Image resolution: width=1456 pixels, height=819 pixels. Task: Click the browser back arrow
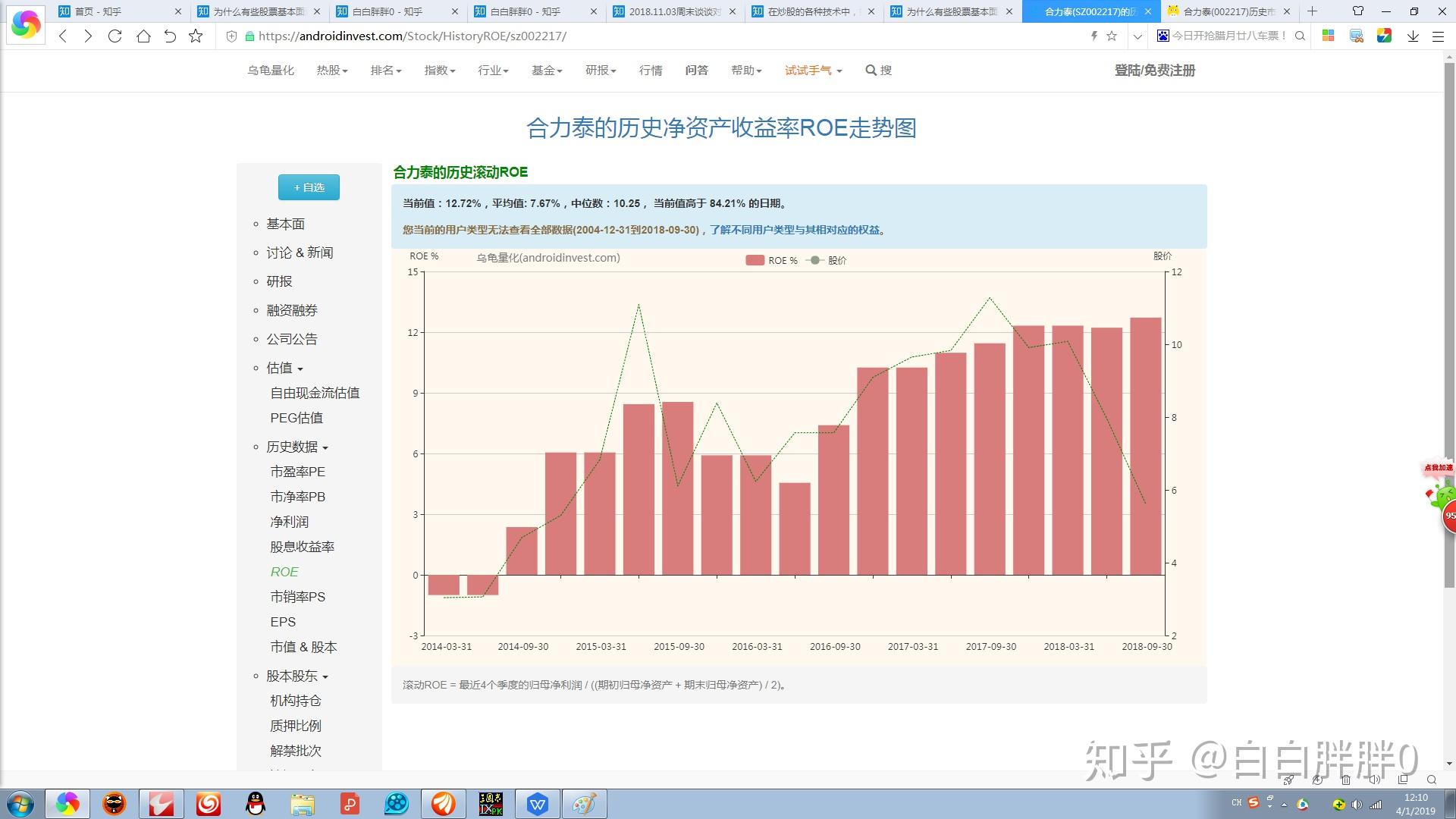(x=63, y=36)
